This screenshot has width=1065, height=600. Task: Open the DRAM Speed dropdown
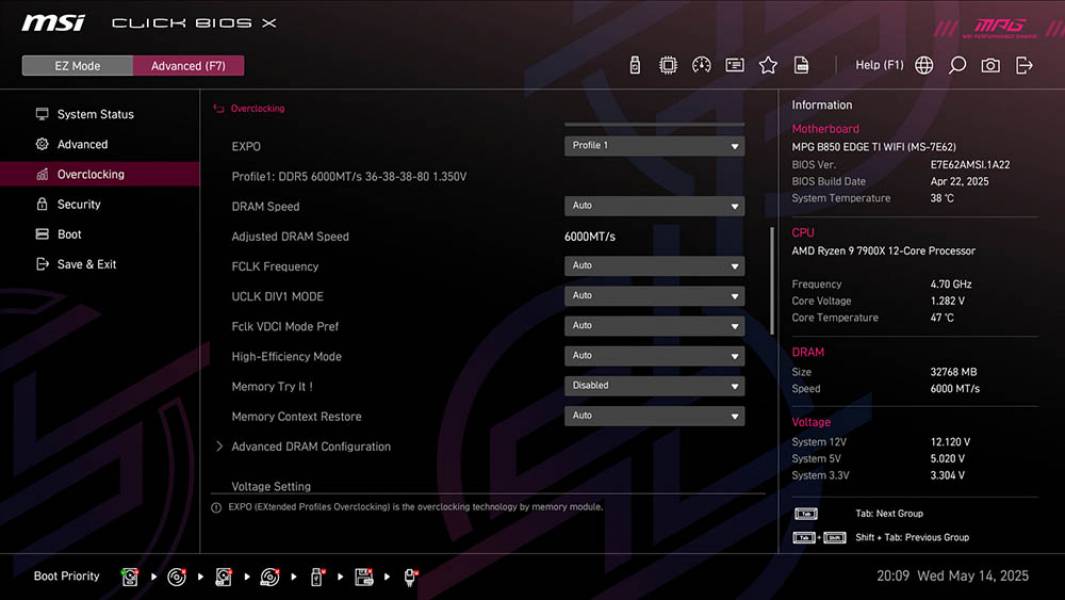(654, 206)
